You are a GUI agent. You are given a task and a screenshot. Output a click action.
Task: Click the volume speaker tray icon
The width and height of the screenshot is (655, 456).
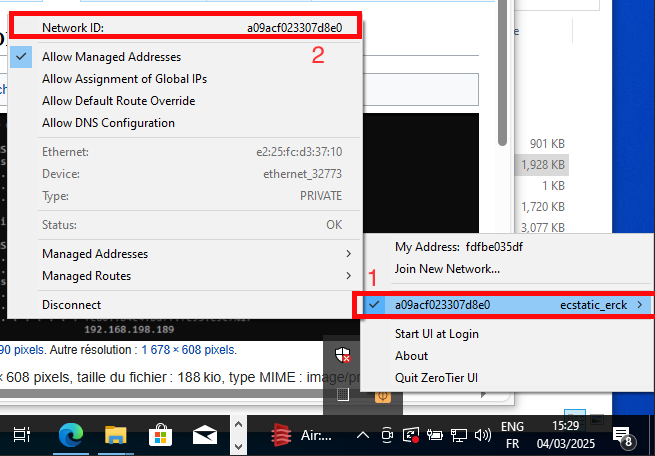481,435
